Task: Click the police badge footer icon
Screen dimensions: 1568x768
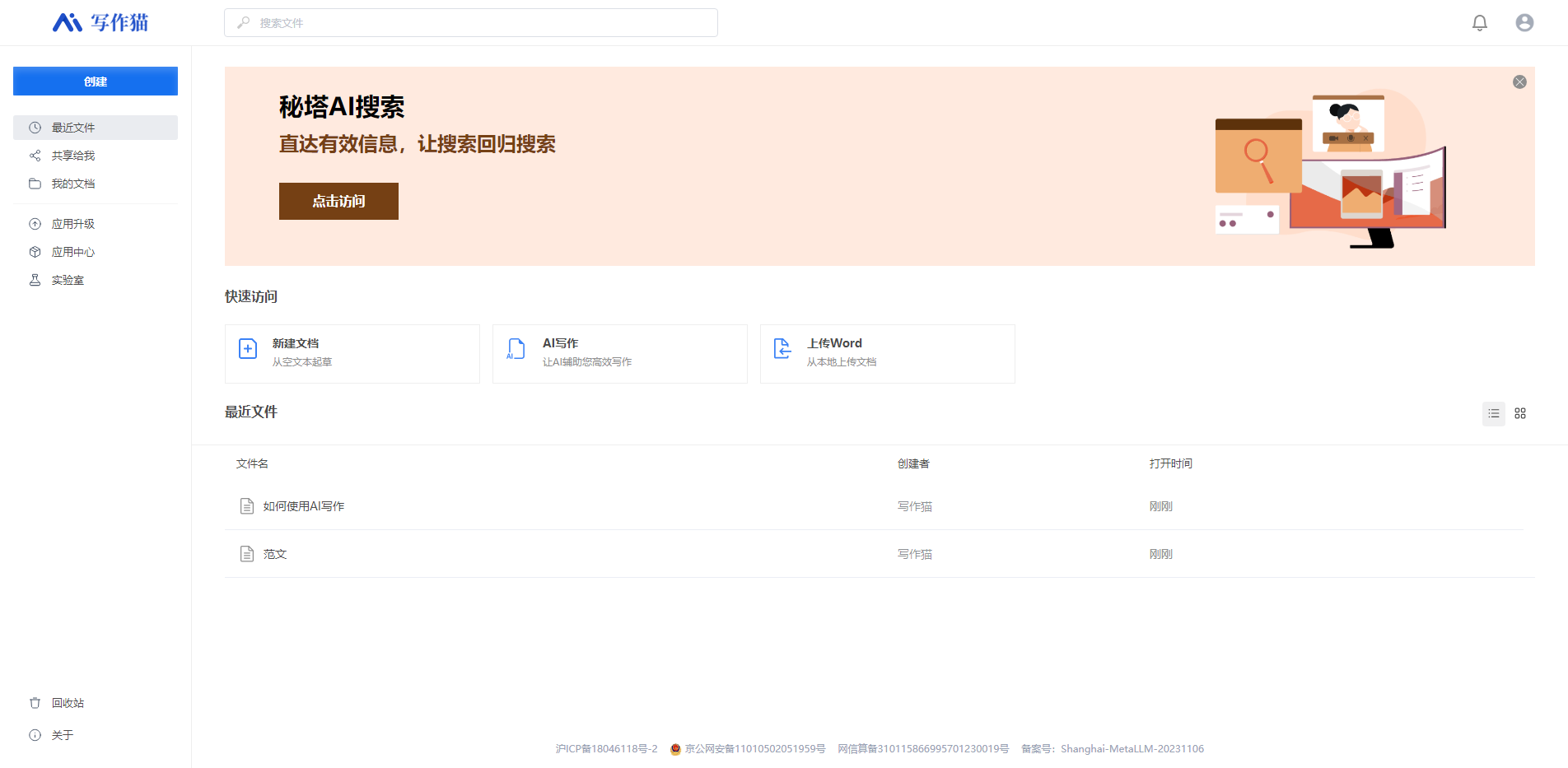Action: 676,749
